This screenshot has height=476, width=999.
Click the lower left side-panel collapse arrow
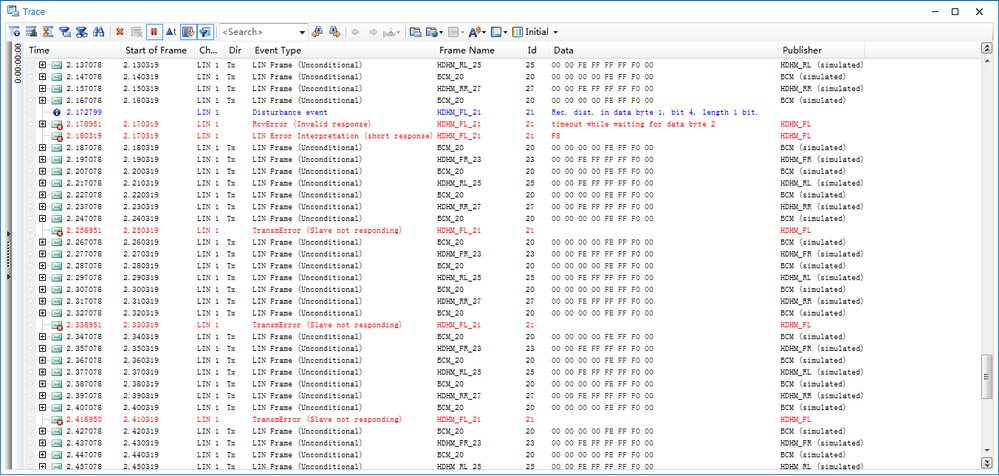tap(8, 277)
